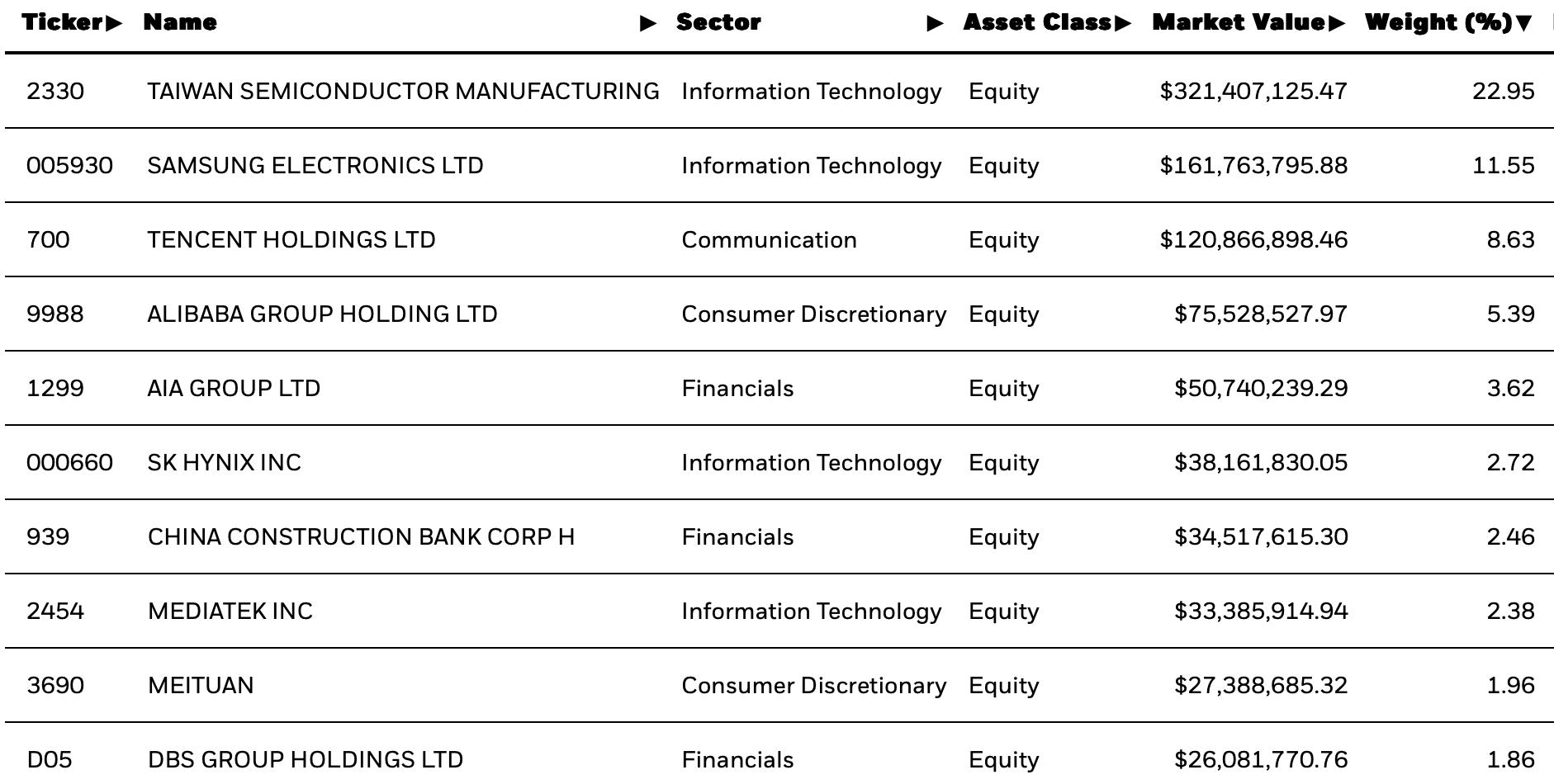Click Alibaba Group Holding Ltd
This screenshot has height=784, width=1554.
(322, 314)
